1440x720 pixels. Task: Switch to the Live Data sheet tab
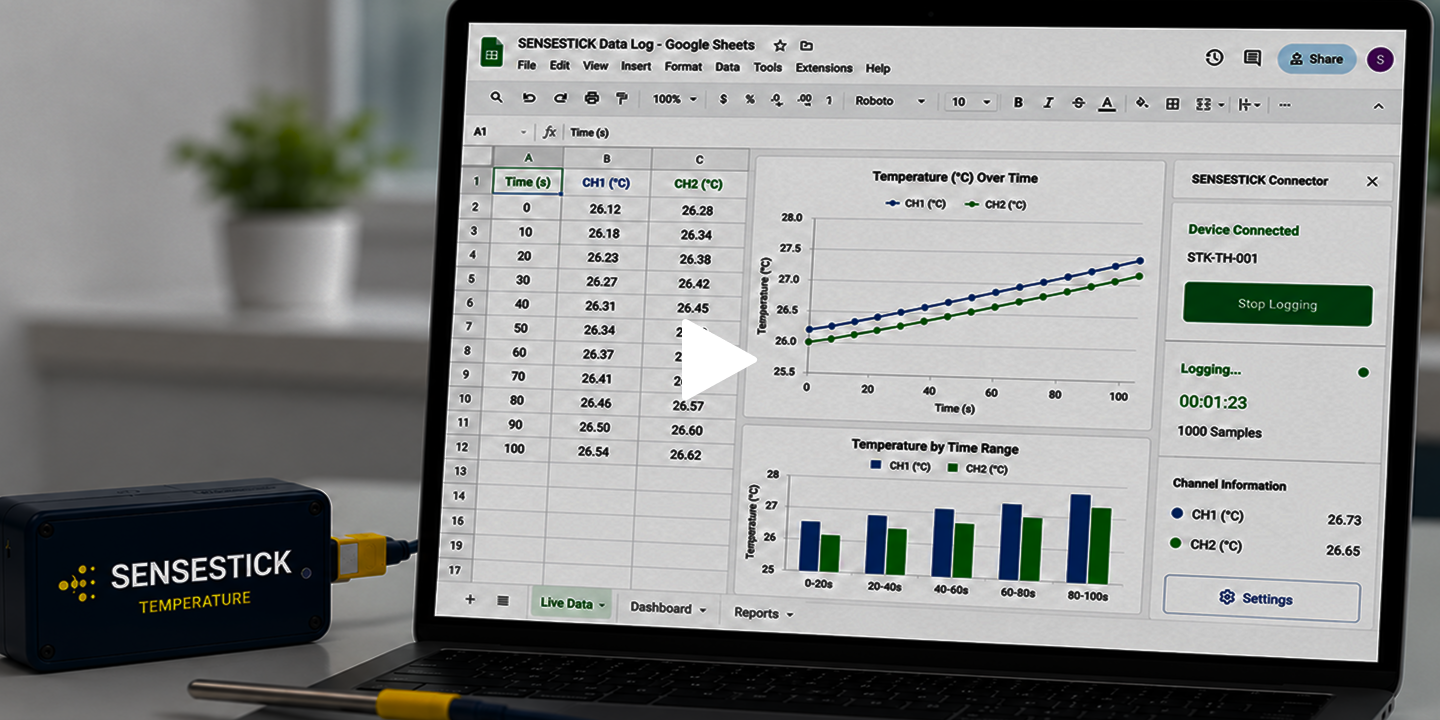click(573, 602)
